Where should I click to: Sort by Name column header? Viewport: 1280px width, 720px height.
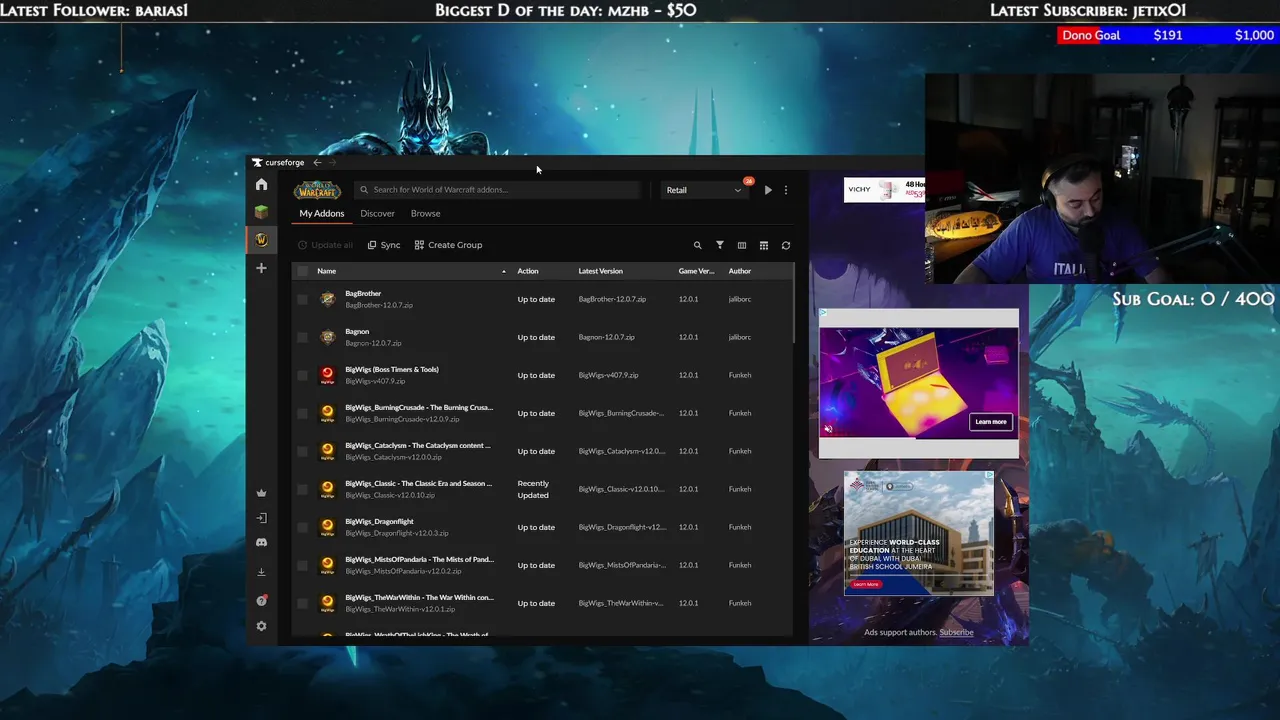[326, 271]
